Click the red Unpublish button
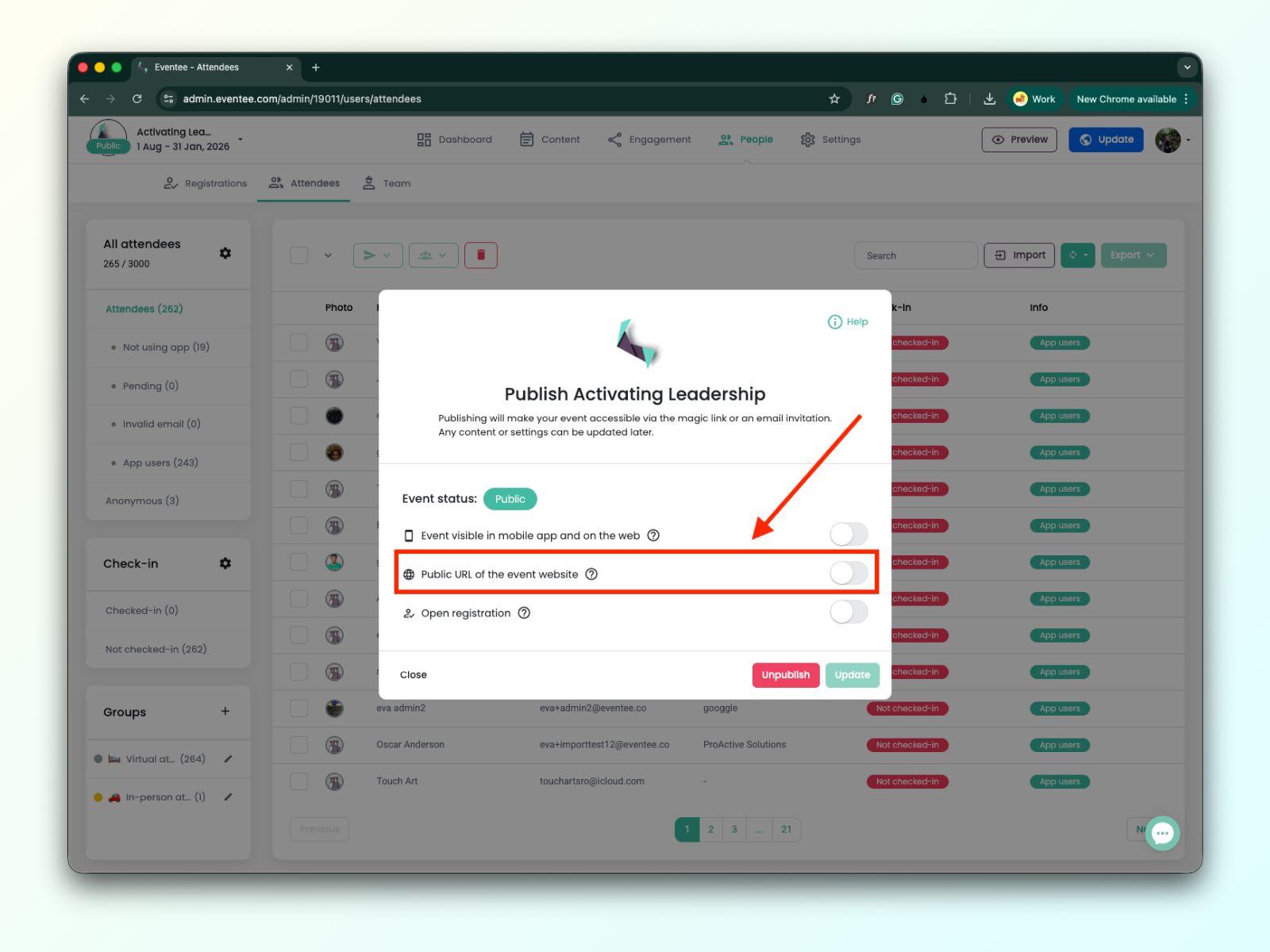Screen dimensions: 1270x952 [x=786, y=675]
